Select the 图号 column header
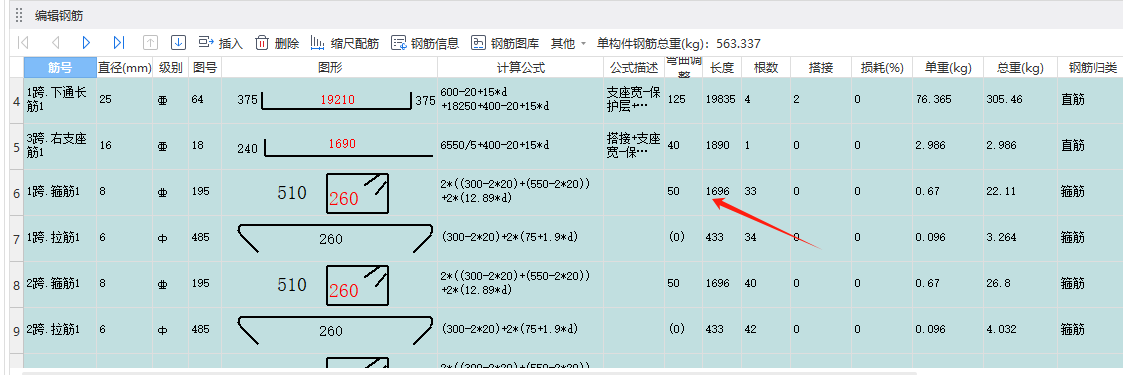 (205, 67)
